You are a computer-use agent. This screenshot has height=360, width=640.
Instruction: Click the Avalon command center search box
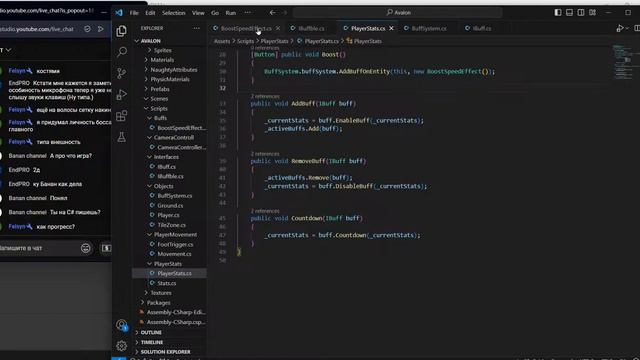click(398, 13)
